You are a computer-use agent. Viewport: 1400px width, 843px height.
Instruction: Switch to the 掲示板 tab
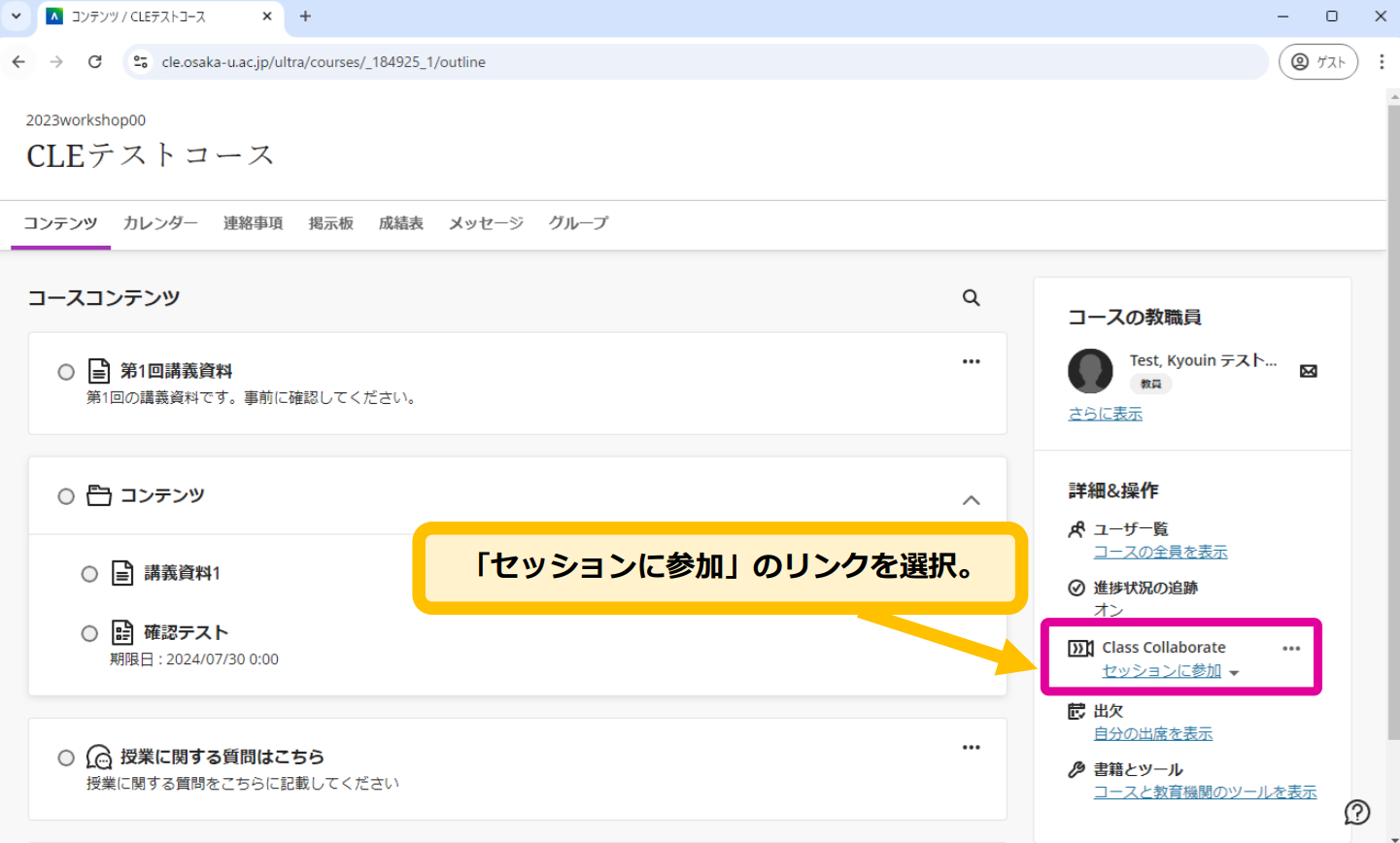coord(330,223)
